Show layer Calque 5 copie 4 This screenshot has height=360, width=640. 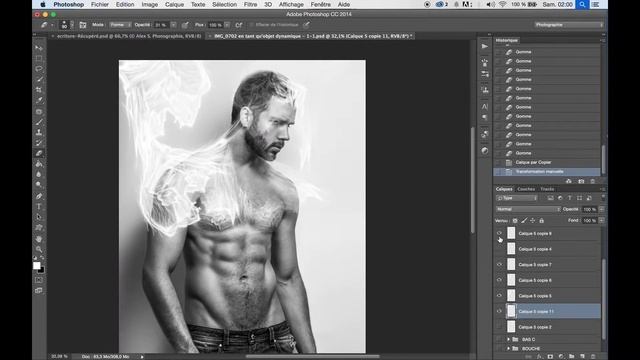coord(499,249)
